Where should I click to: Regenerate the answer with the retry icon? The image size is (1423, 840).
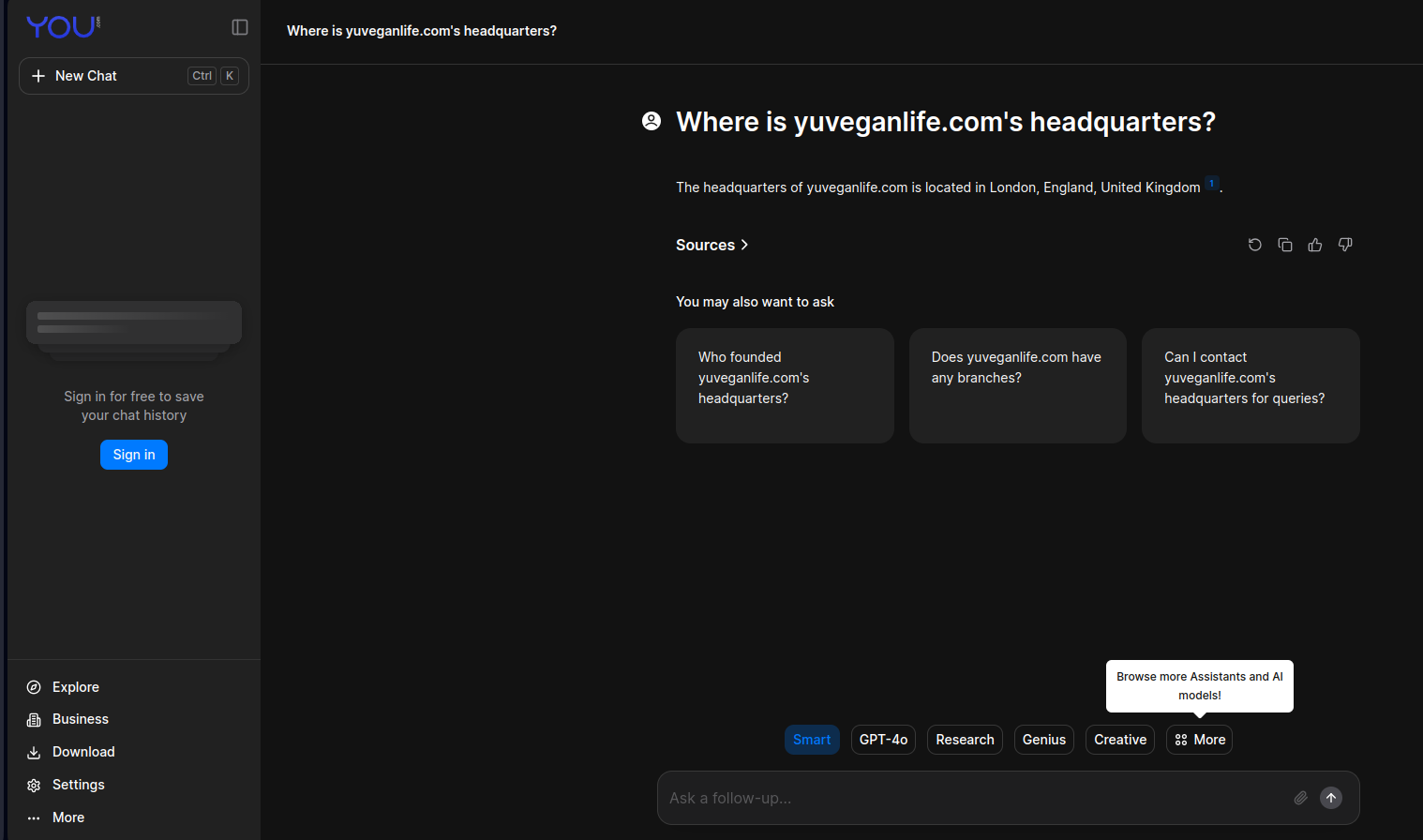coord(1255,245)
